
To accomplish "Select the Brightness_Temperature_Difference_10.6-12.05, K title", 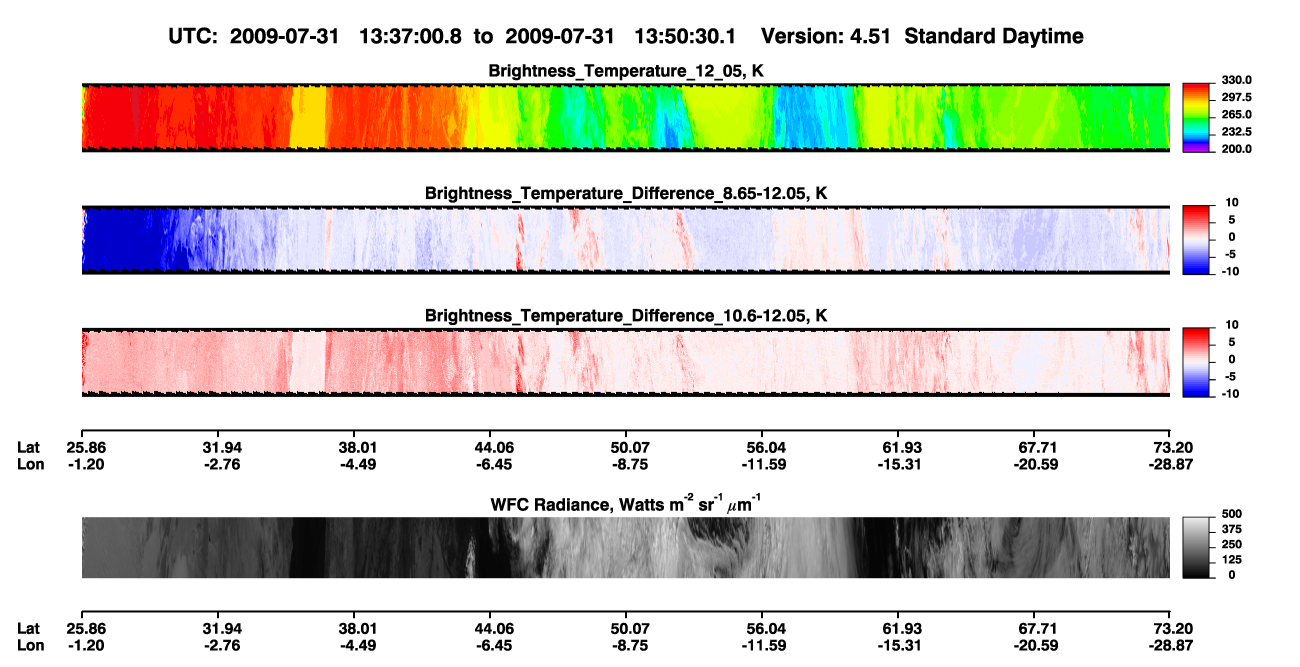I will click(x=626, y=315).
